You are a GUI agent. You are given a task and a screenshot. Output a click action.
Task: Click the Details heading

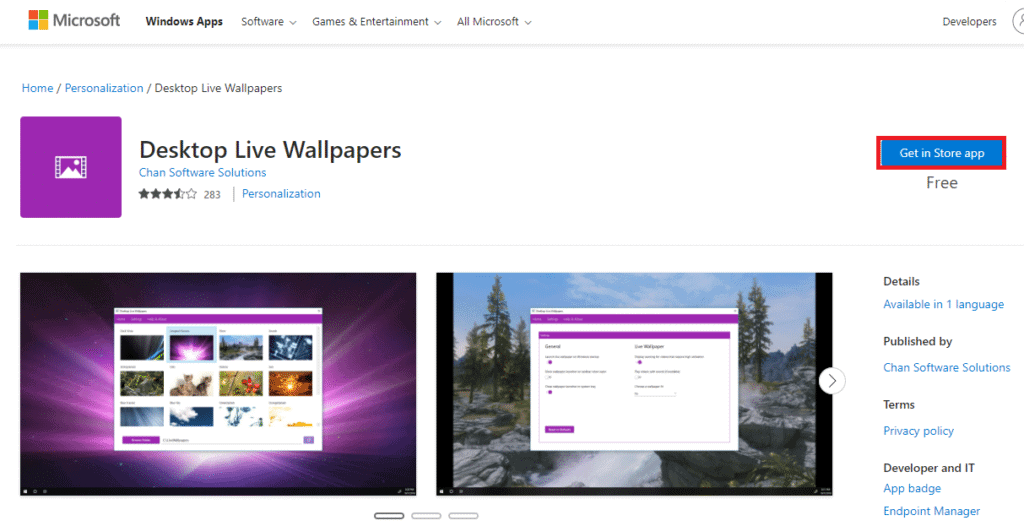click(x=901, y=282)
